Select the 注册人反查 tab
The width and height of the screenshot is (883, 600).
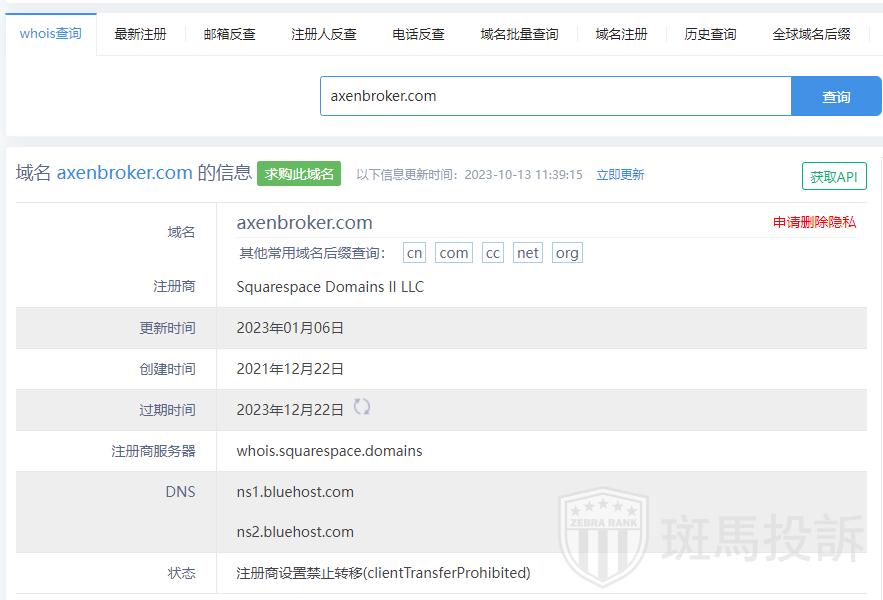click(323, 34)
